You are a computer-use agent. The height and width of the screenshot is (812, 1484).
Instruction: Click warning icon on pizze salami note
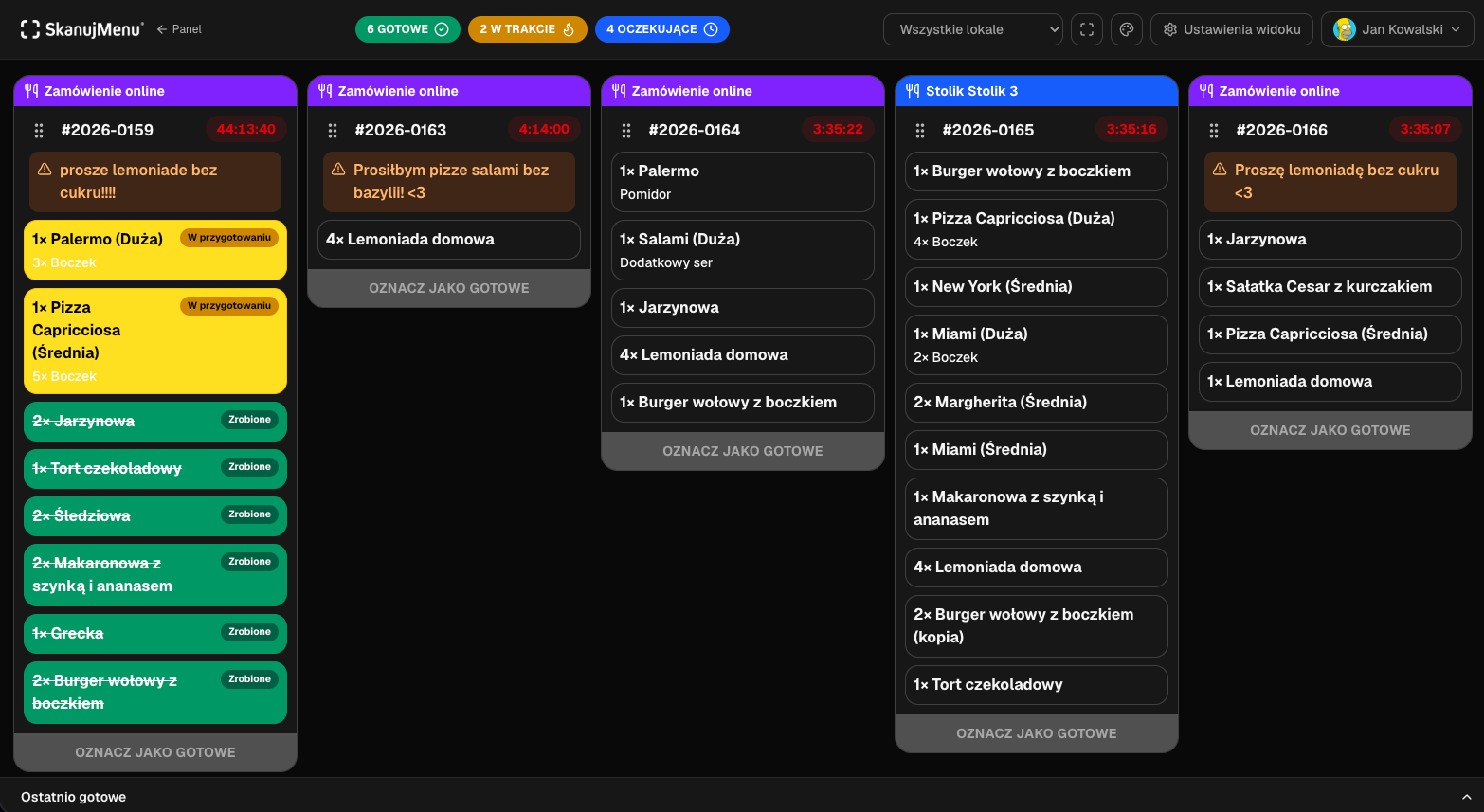pyautogui.click(x=338, y=170)
